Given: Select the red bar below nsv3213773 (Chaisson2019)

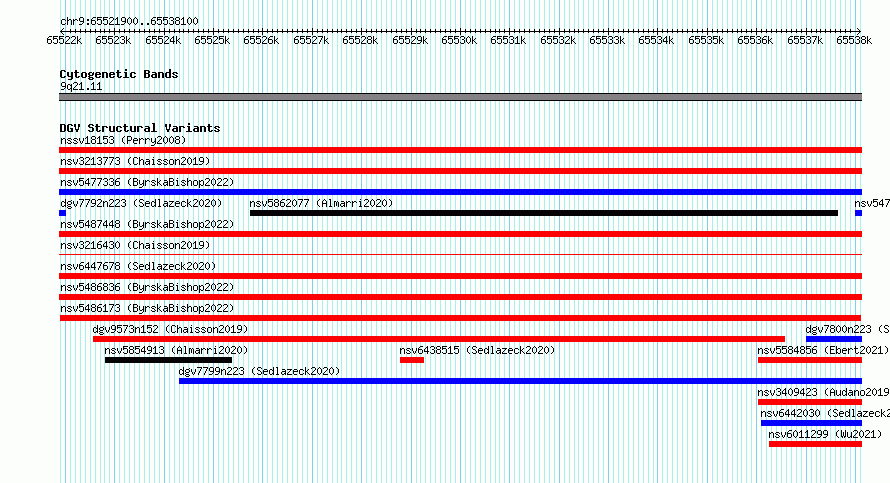Looking at the screenshot, I should coord(460,171).
